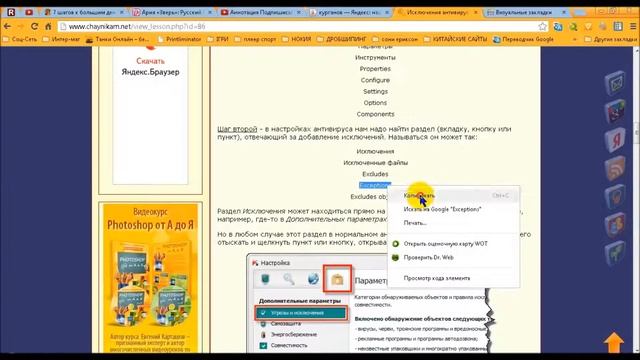Expand the bookmarks bar overflow chevron
This screenshot has width=640, height=360.
575,39
